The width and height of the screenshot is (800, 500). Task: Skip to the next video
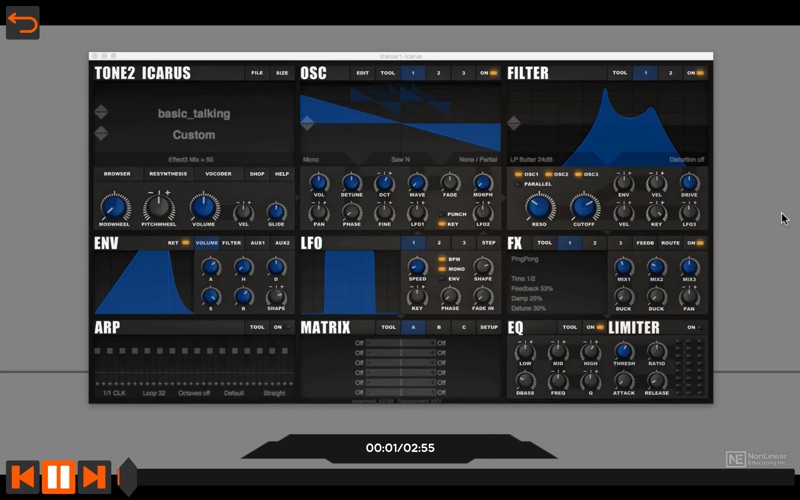(94, 477)
